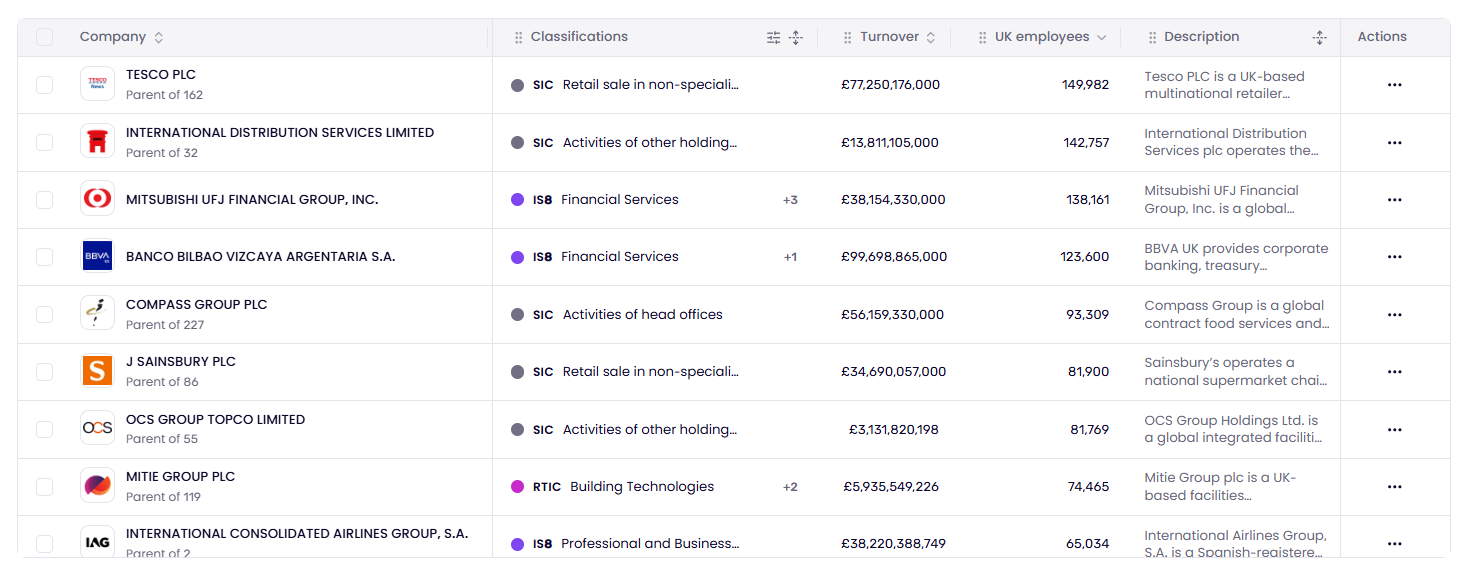Click the OCS company logo
Image resolution: width=1469 pixels, height=575 pixels.
point(97,429)
